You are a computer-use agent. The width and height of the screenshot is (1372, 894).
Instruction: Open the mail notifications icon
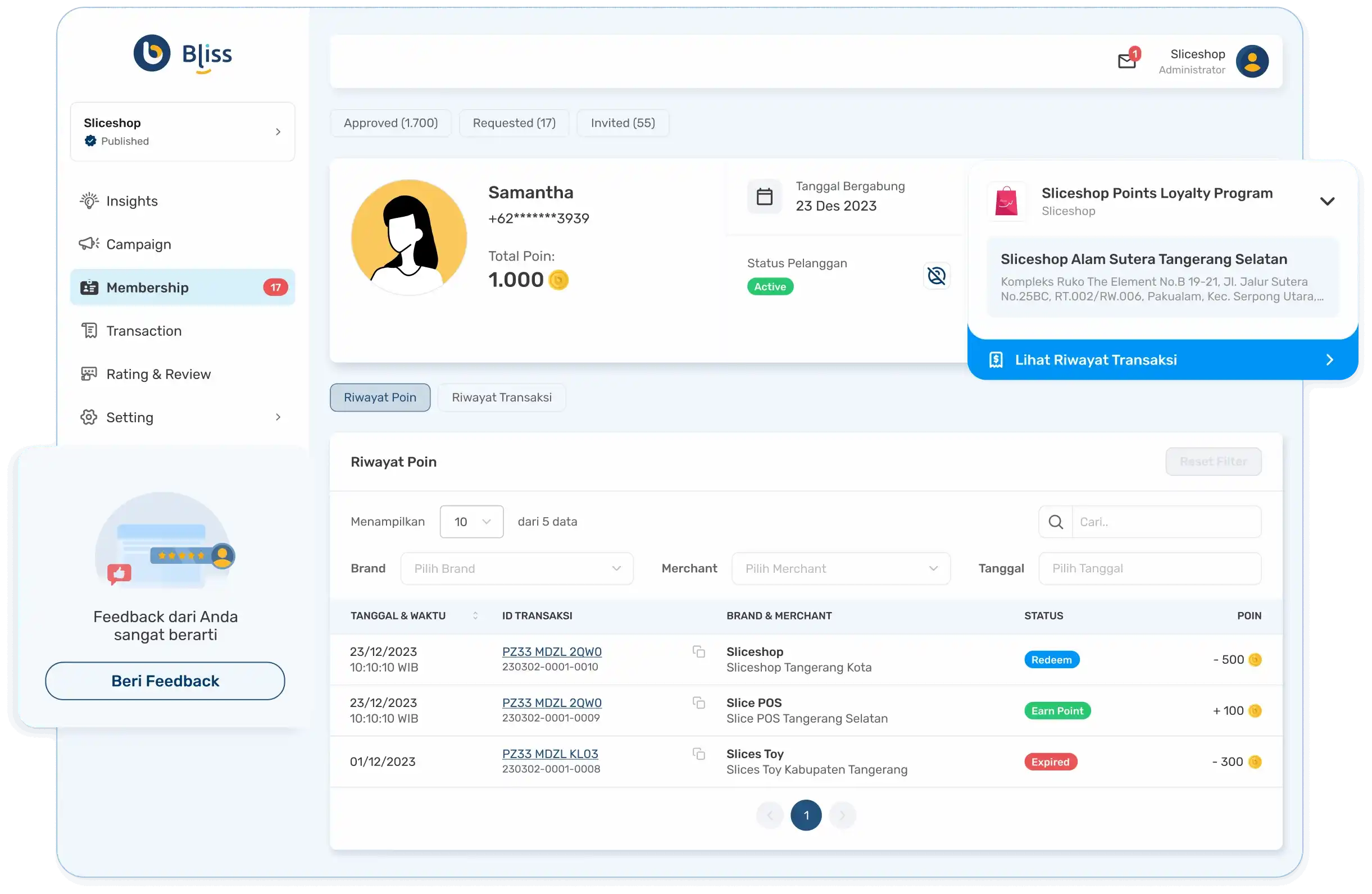pos(1126,61)
